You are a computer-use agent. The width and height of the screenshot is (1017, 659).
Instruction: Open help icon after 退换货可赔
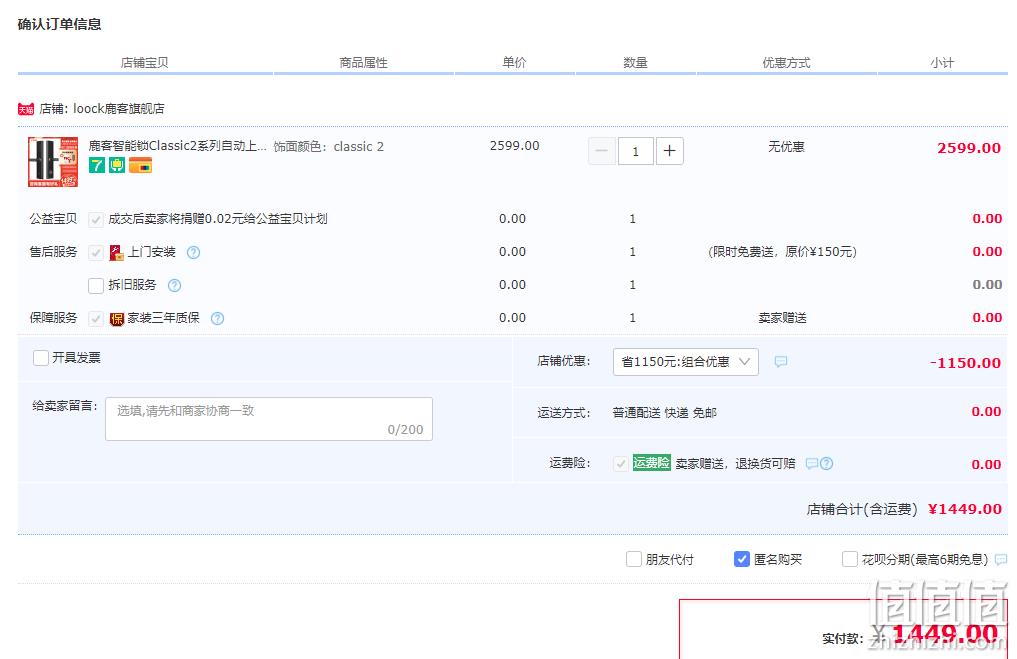826,463
